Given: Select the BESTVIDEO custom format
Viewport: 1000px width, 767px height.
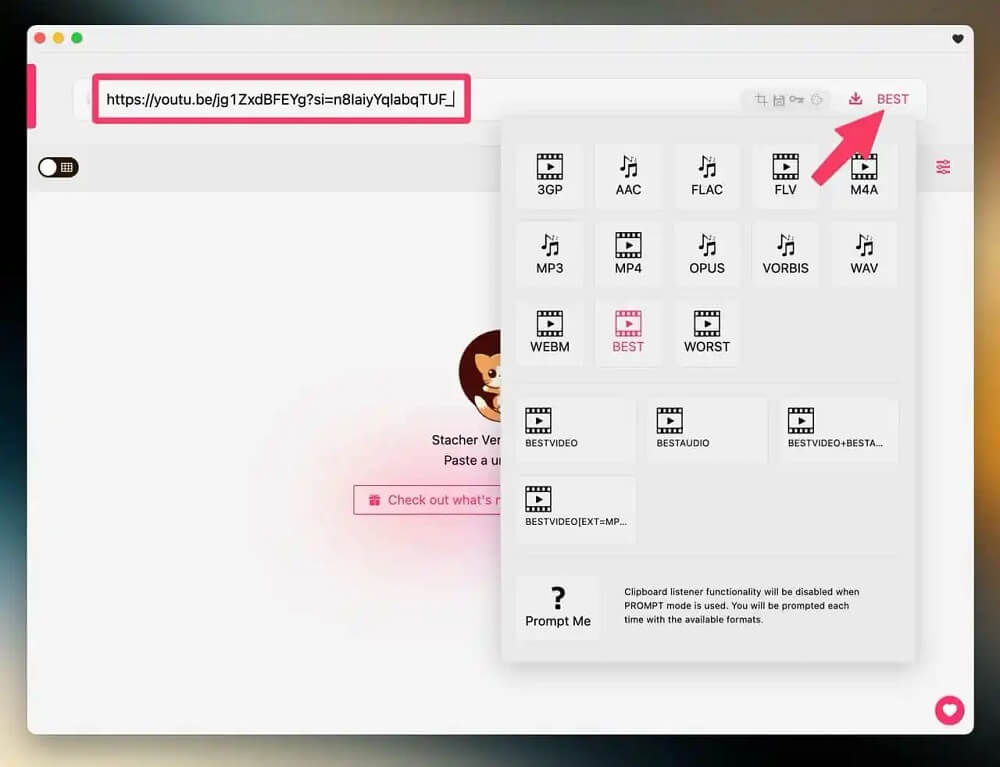Looking at the screenshot, I should point(576,430).
